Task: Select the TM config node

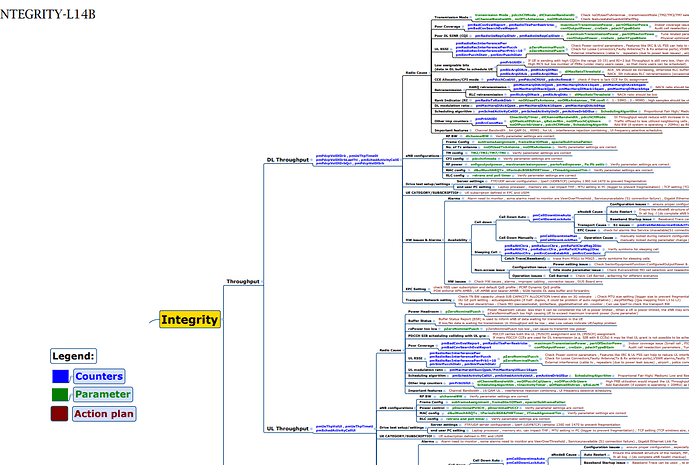Action: (x=454, y=153)
